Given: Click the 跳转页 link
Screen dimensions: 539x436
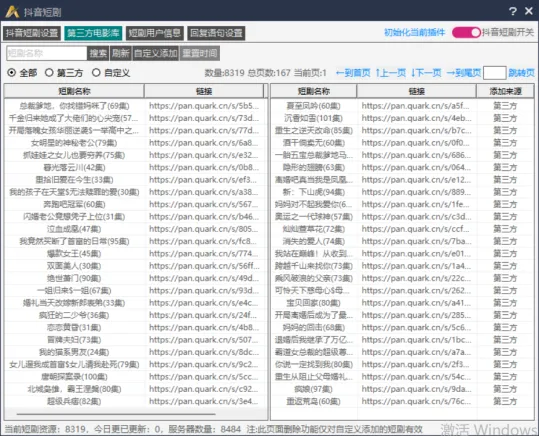Looking at the screenshot, I should [x=521, y=73].
